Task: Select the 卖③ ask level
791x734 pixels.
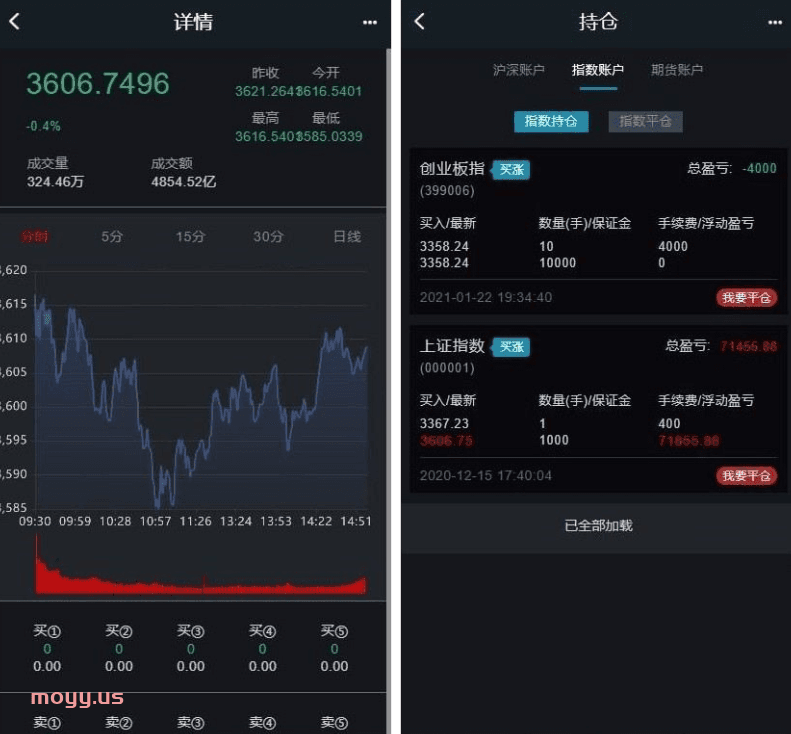Action: pos(191,722)
